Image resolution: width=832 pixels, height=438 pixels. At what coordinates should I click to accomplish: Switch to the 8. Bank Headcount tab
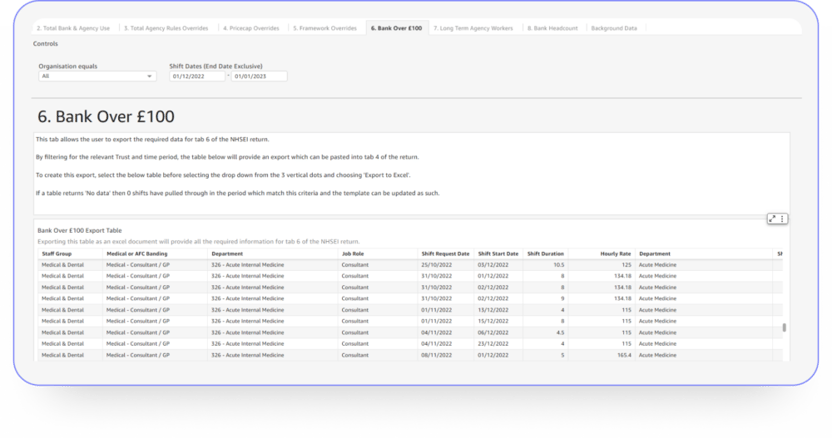tap(554, 29)
